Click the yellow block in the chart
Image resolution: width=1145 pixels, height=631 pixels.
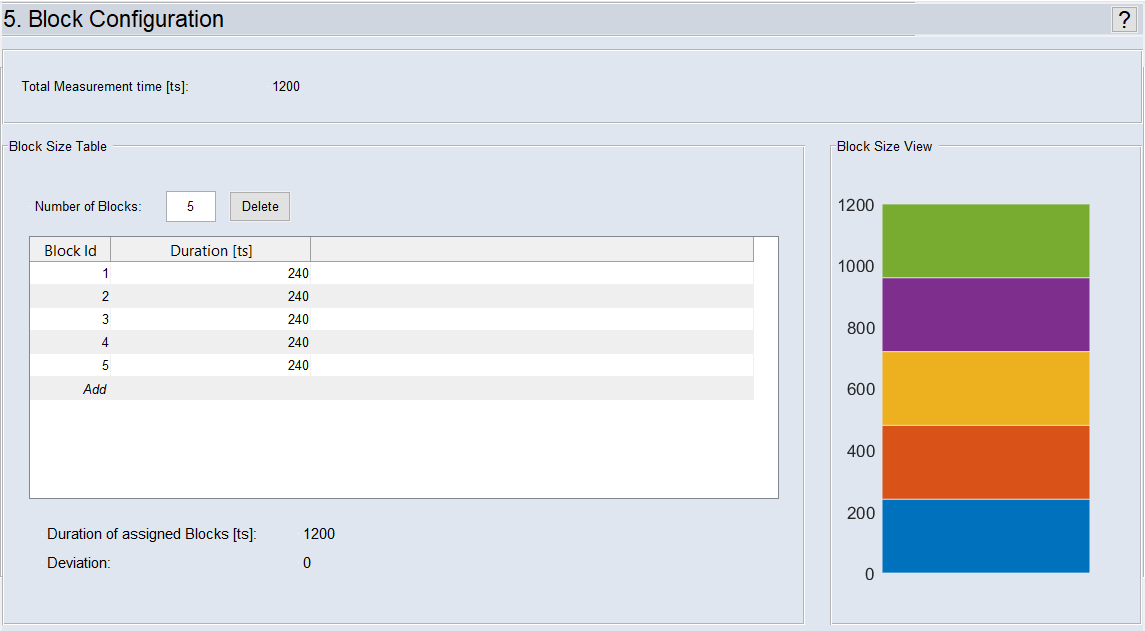pos(985,388)
